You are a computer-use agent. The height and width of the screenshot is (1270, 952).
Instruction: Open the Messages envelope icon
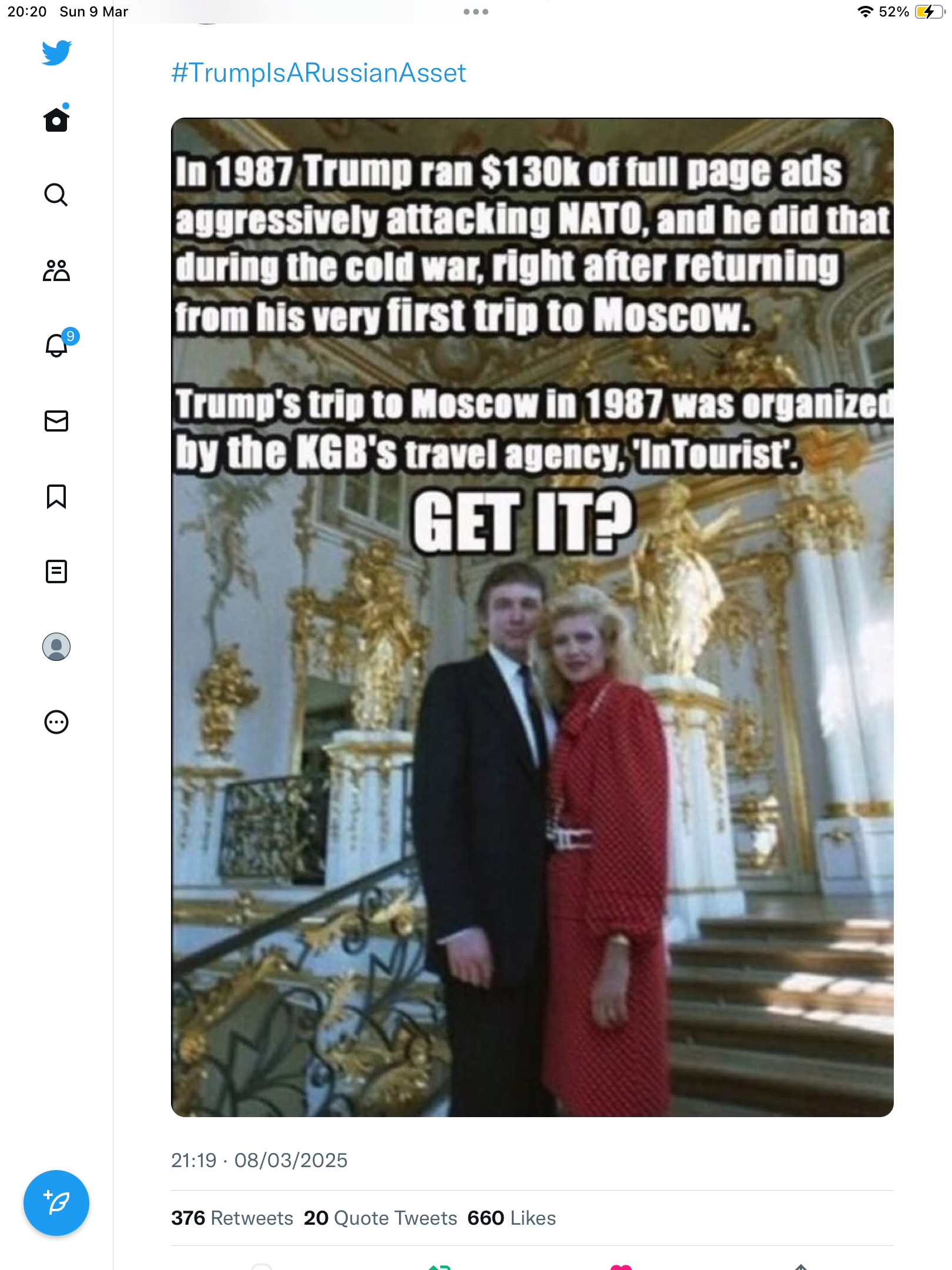point(56,421)
